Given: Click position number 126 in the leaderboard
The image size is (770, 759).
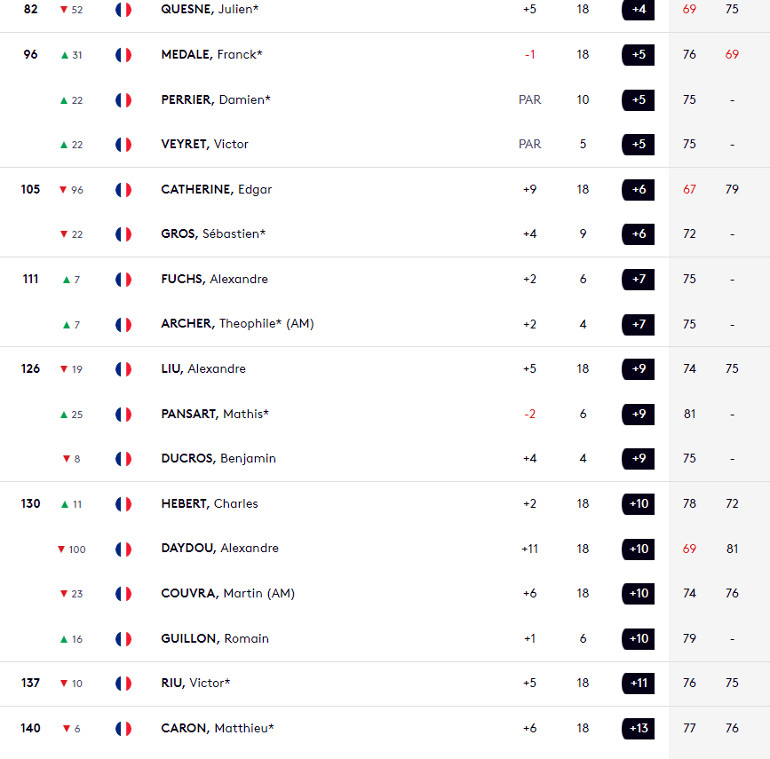Looking at the screenshot, I should click(x=30, y=369).
